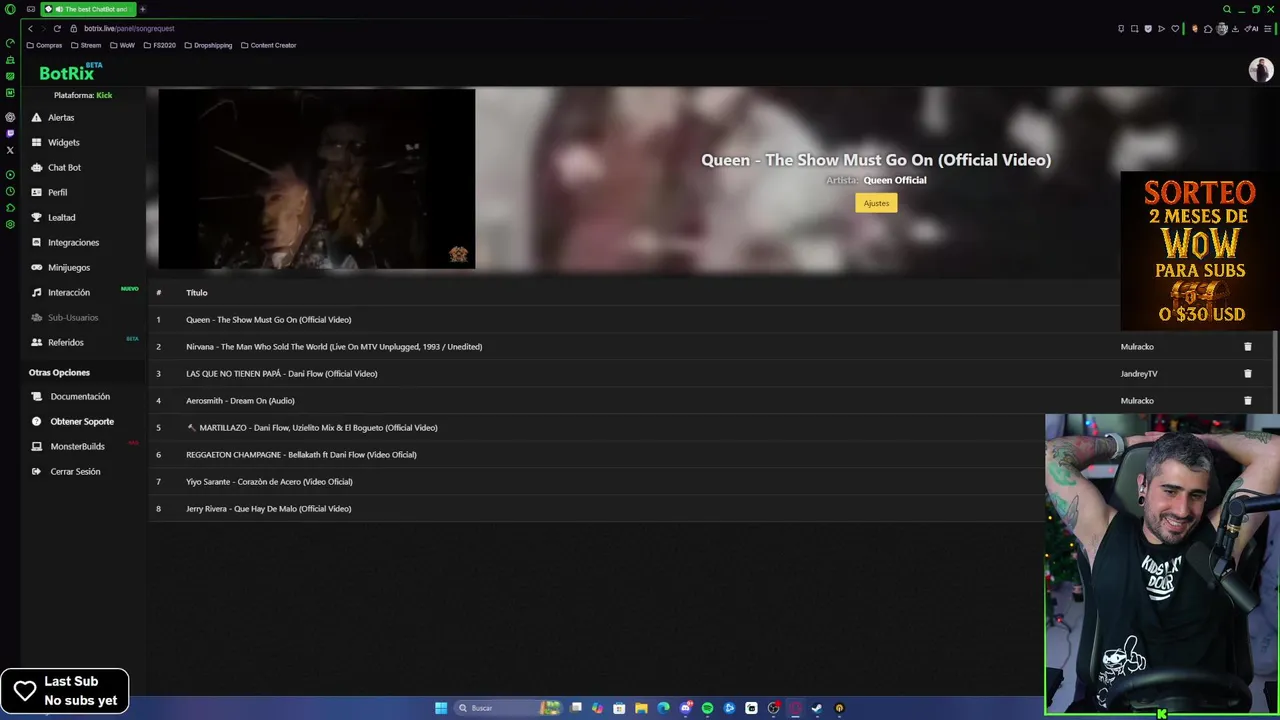Open the user profile avatar menu
This screenshot has height=720, width=1280.
(x=1260, y=70)
